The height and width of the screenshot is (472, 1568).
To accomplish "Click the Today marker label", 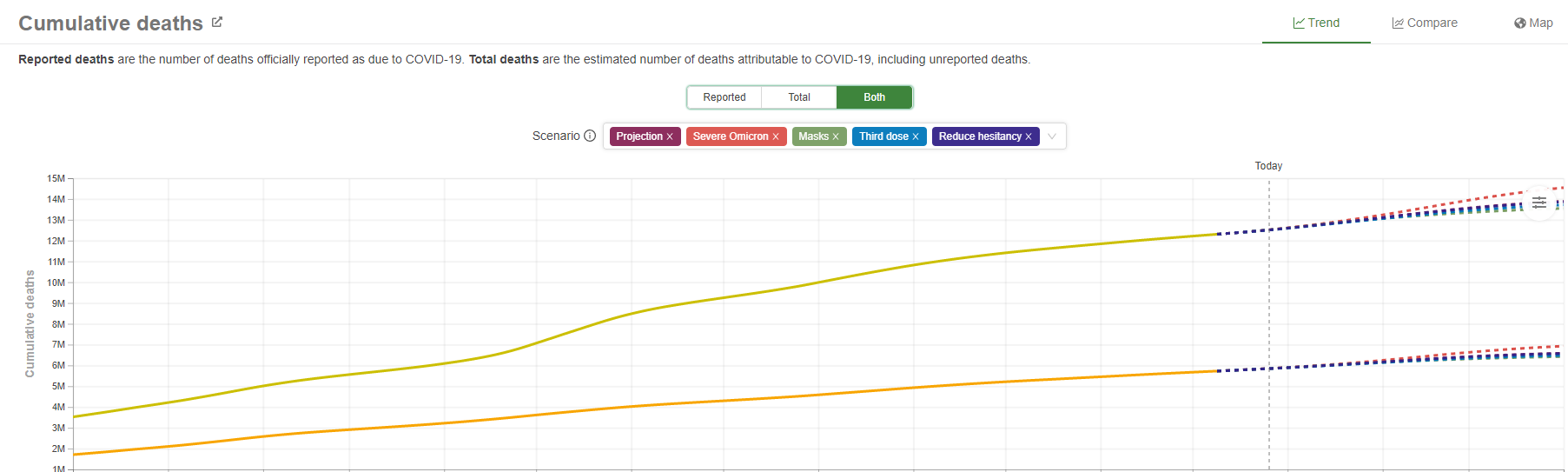I will point(1268,166).
